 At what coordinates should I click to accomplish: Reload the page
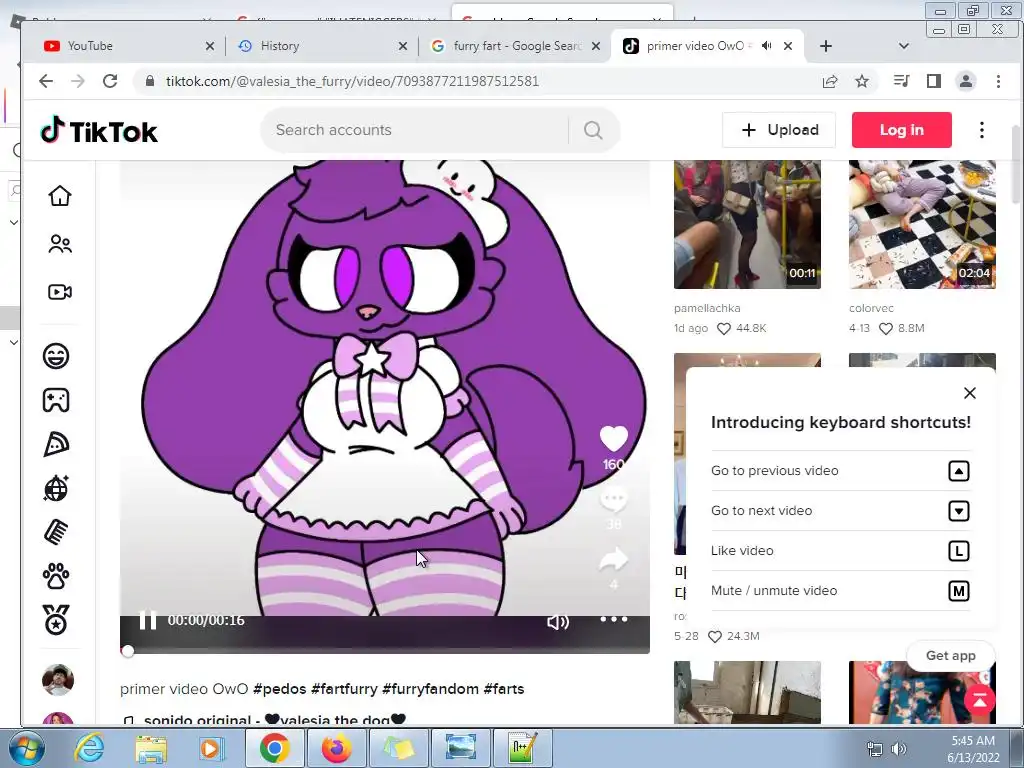click(x=110, y=81)
